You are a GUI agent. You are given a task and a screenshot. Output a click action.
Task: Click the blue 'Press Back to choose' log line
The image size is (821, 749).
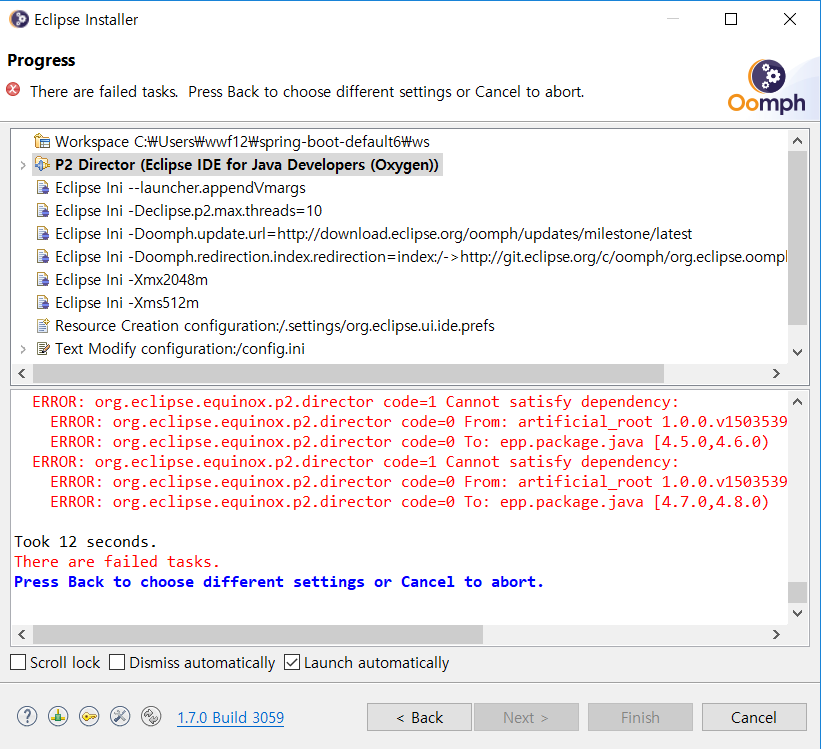[279, 581]
